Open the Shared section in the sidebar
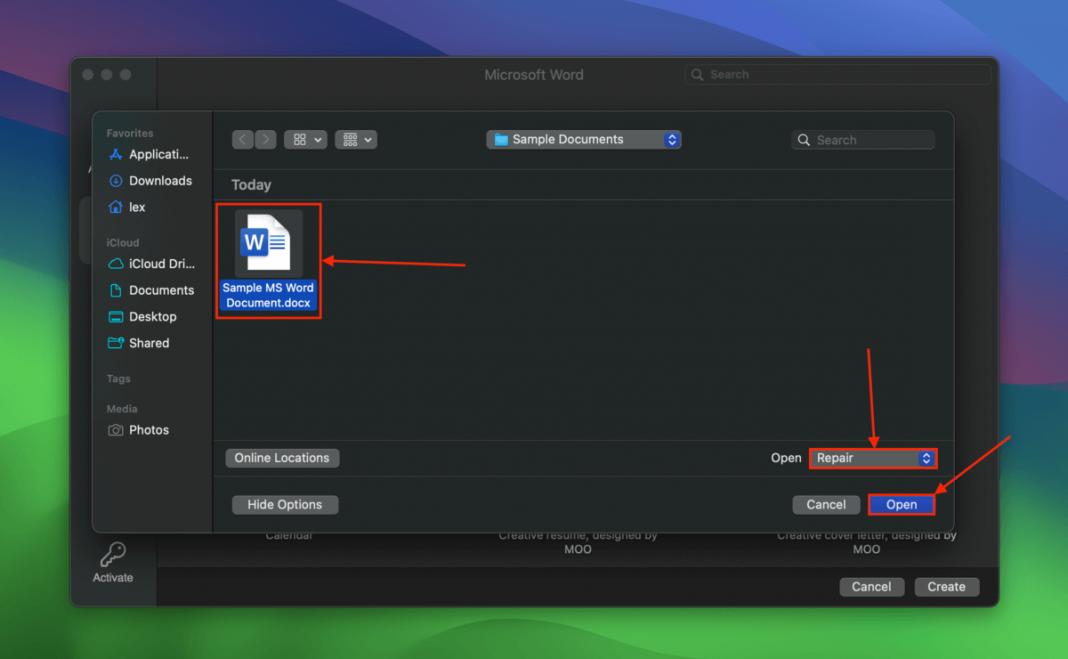The image size is (1068, 659). point(146,343)
